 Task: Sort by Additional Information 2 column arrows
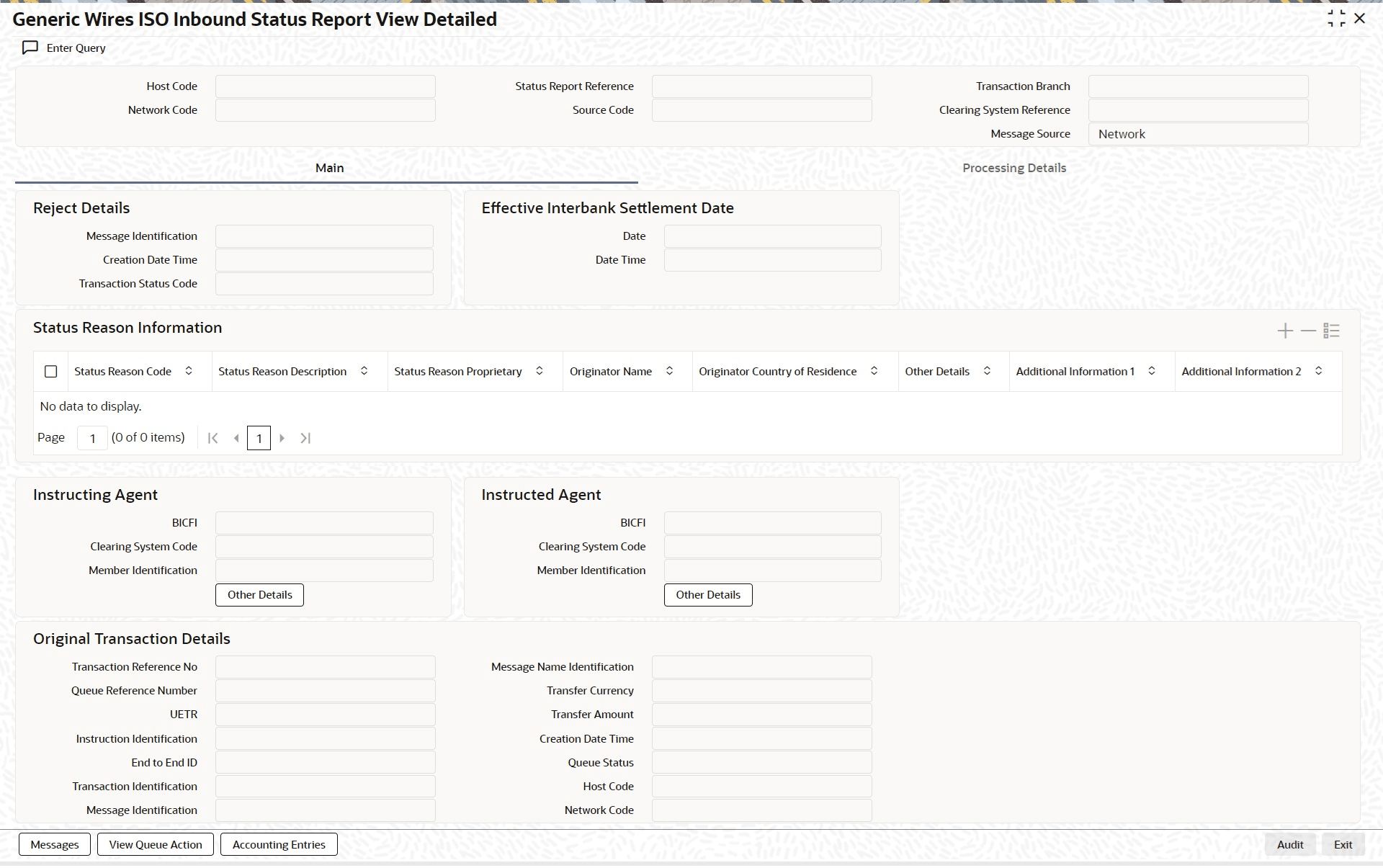click(1318, 371)
